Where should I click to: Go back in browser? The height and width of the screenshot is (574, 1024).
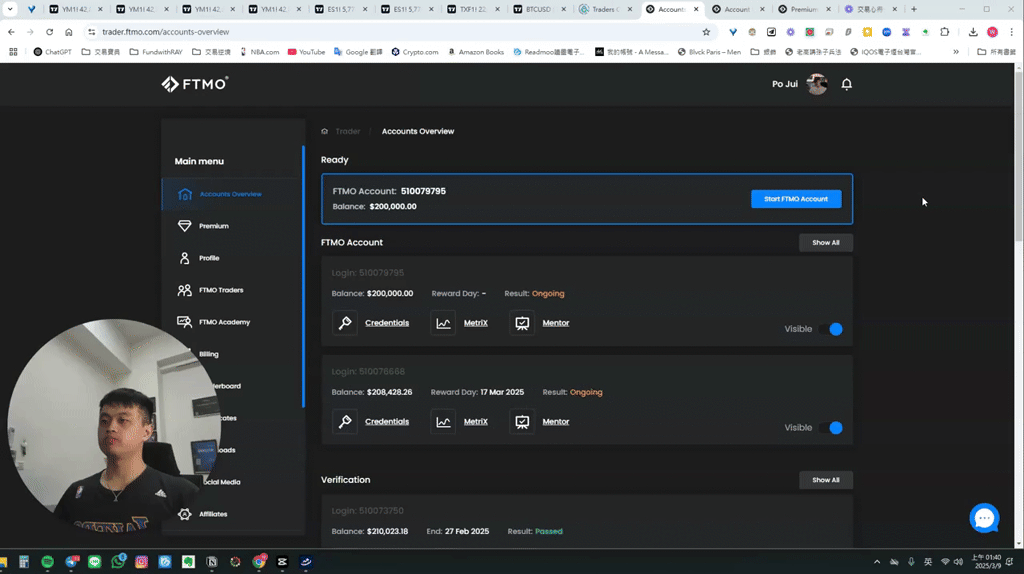pyautogui.click(x=11, y=31)
